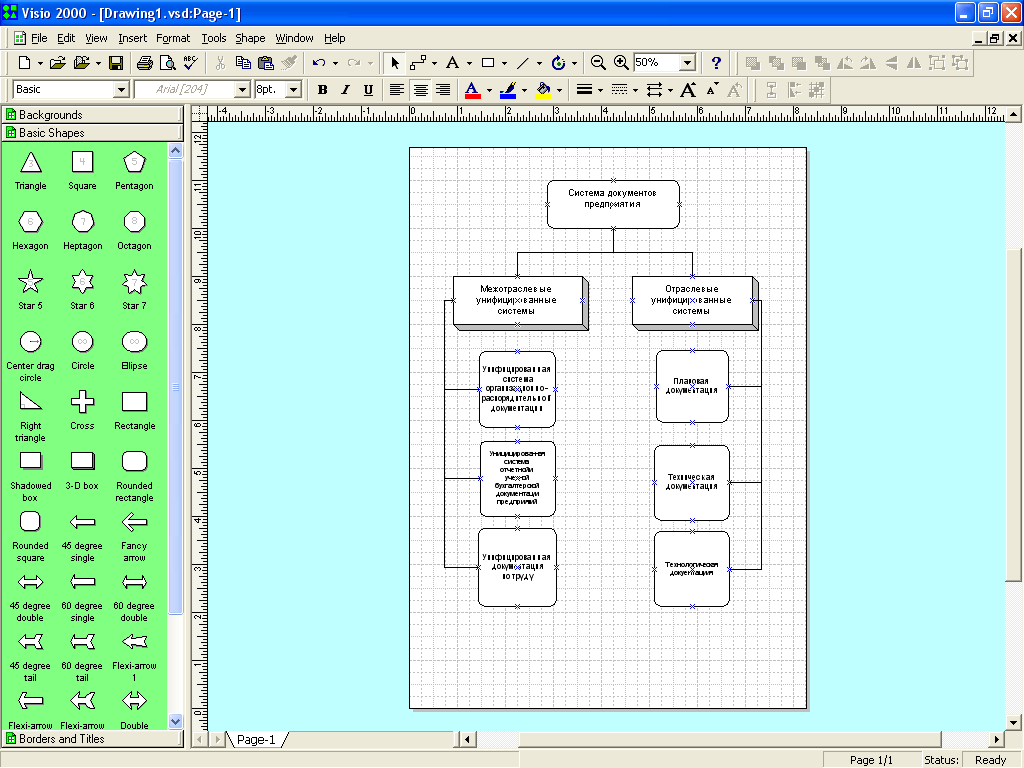Run the spelling check icon
This screenshot has width=1024, height=768.
pyautogui.click(x=191, y=63)
